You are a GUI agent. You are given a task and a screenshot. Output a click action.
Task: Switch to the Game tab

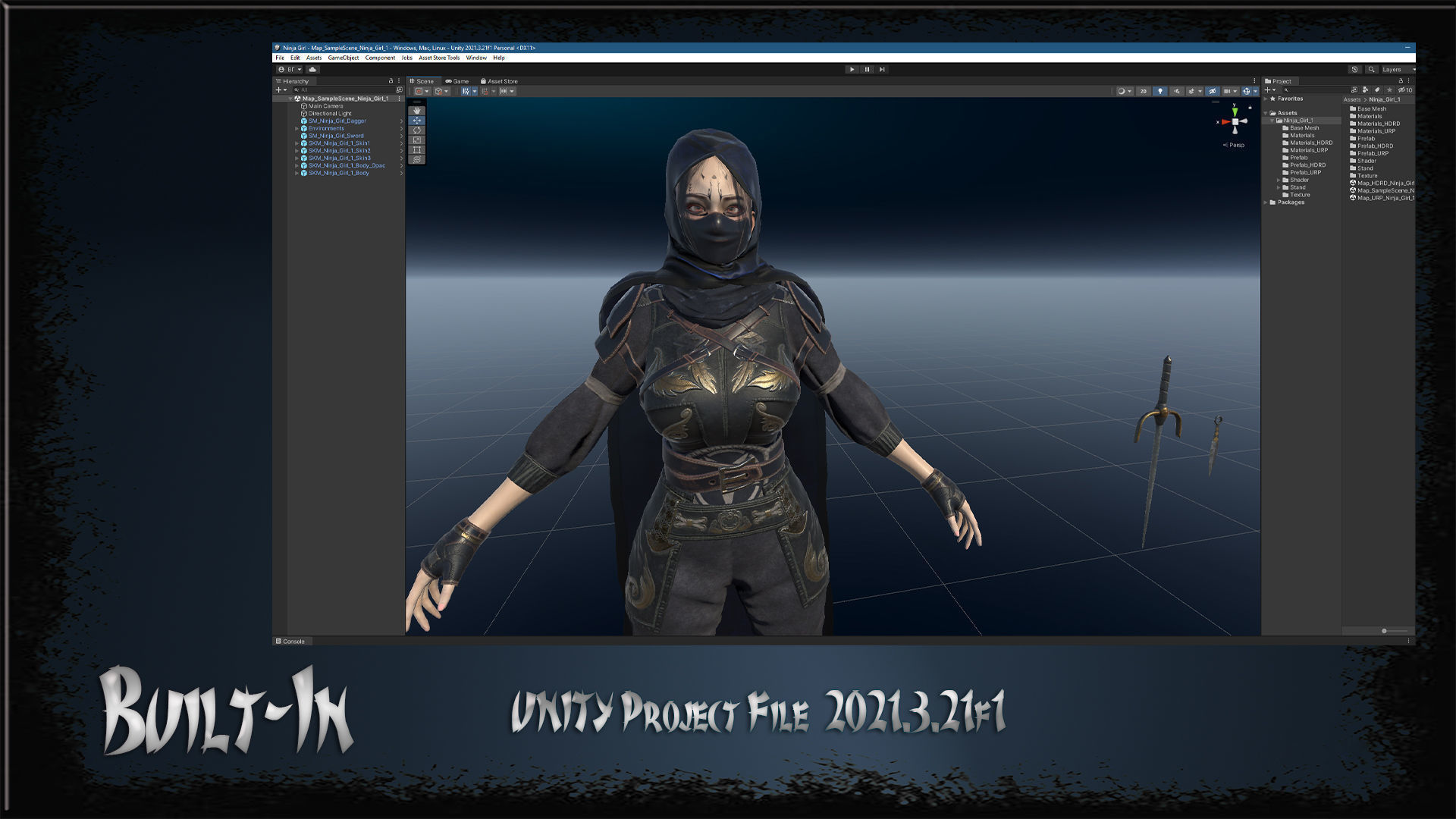tap(457, 81)
